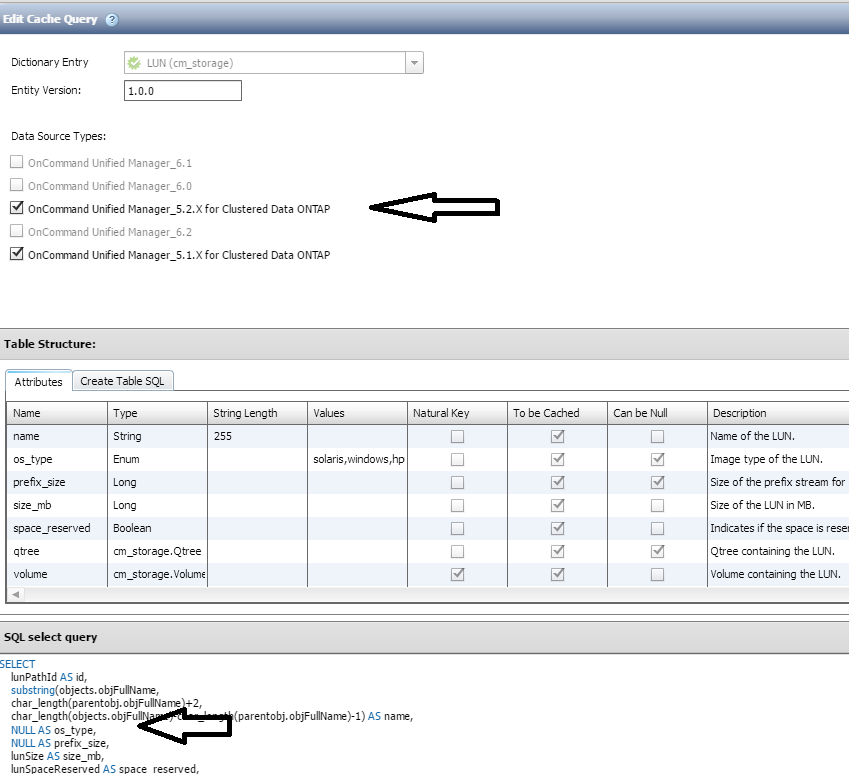Click the 'cm_storage.Qtree' type cell

click(157, 551)
